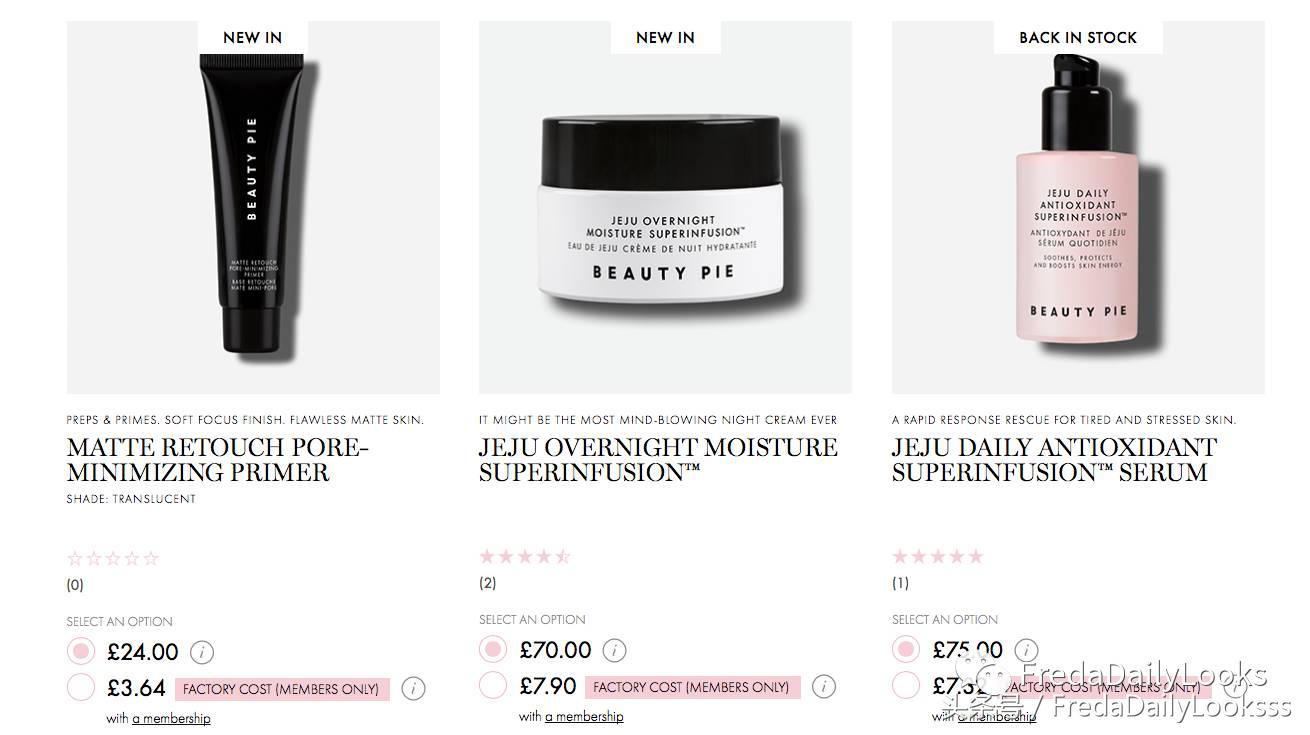This screenshot has width=1310, height=735.
Task: Select the £70.00 option for night cream
Action: (x=493, y=650)
